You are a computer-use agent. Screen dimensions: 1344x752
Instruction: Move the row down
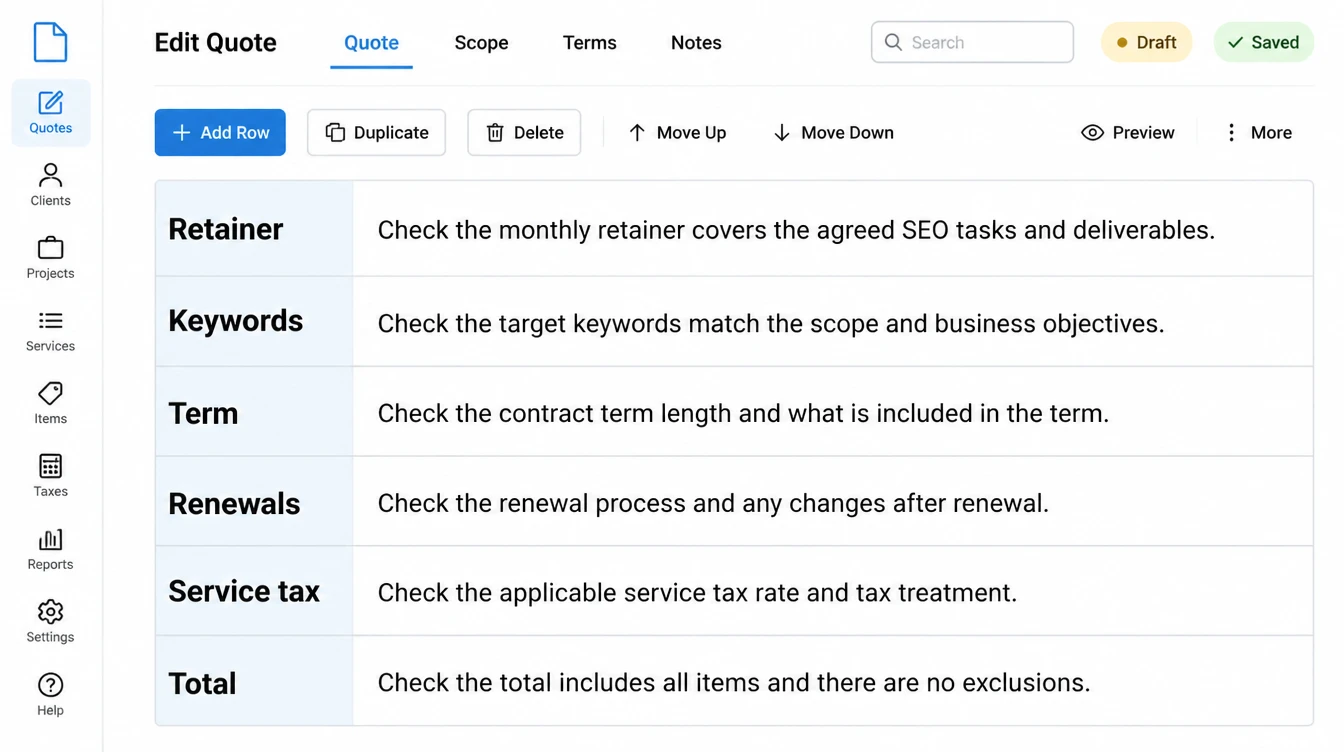coord(833,132)
